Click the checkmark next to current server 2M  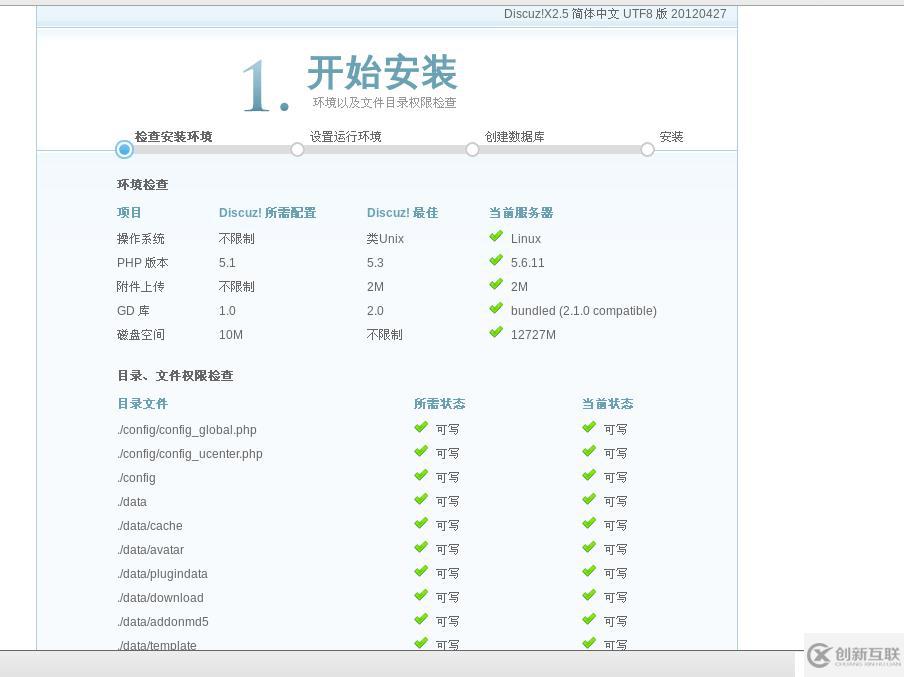(496, 285)
